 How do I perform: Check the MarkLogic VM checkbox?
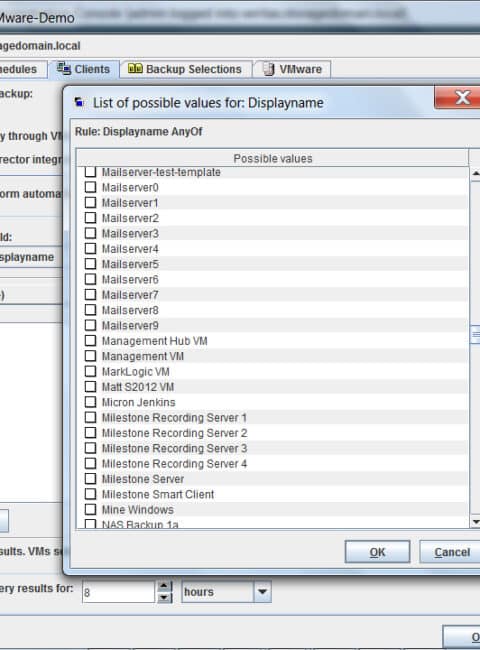[x=90, y=371]
